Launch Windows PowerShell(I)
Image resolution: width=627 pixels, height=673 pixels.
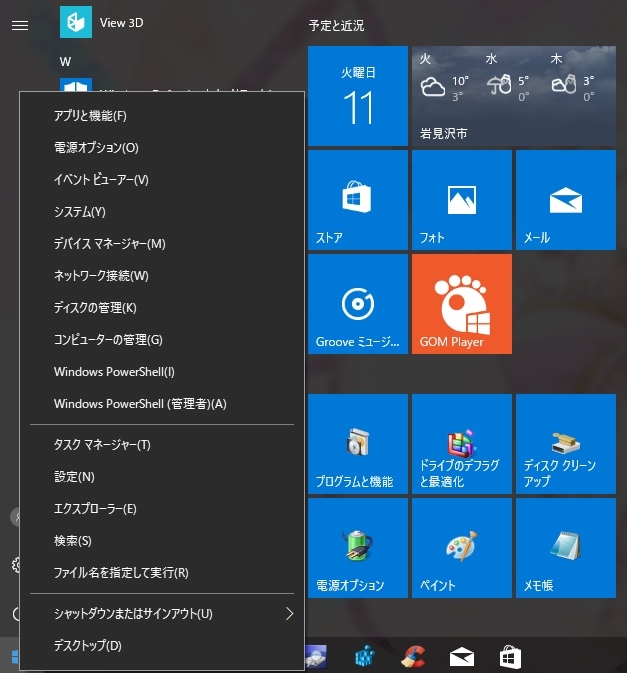[162, 372]
